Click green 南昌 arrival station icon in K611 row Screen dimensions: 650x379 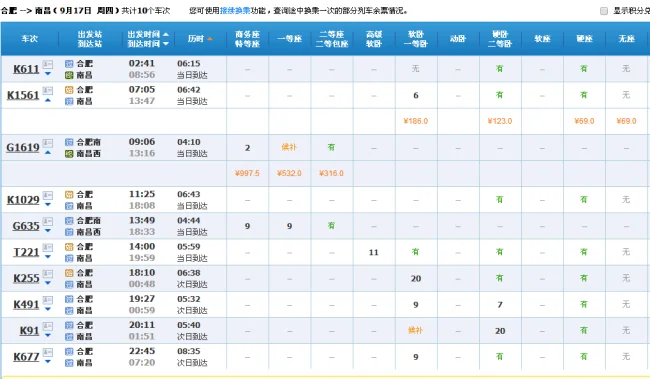click(69, 75)
